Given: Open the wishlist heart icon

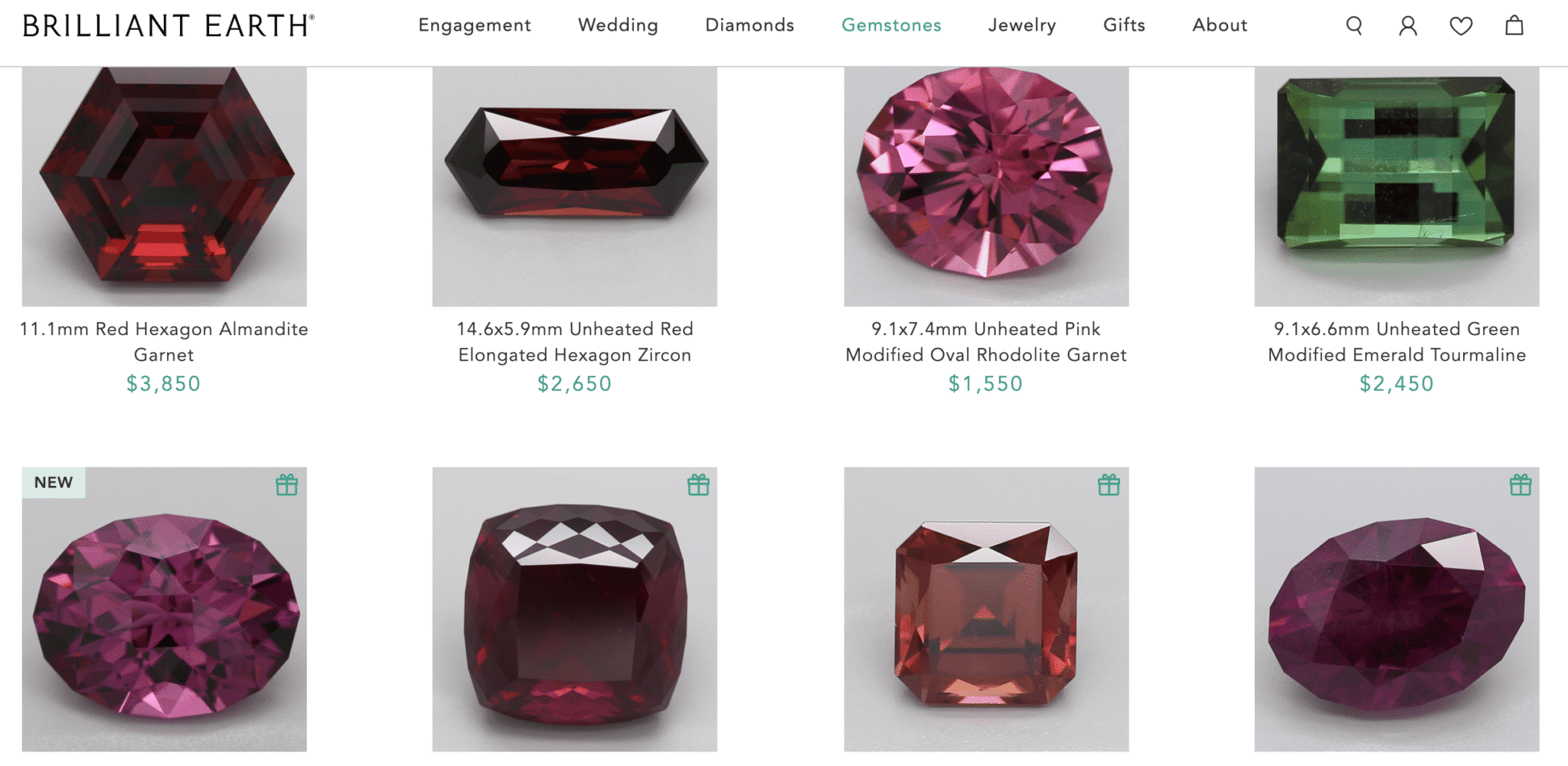Looking at the screenshot, I should click(x=1461, y=26).
